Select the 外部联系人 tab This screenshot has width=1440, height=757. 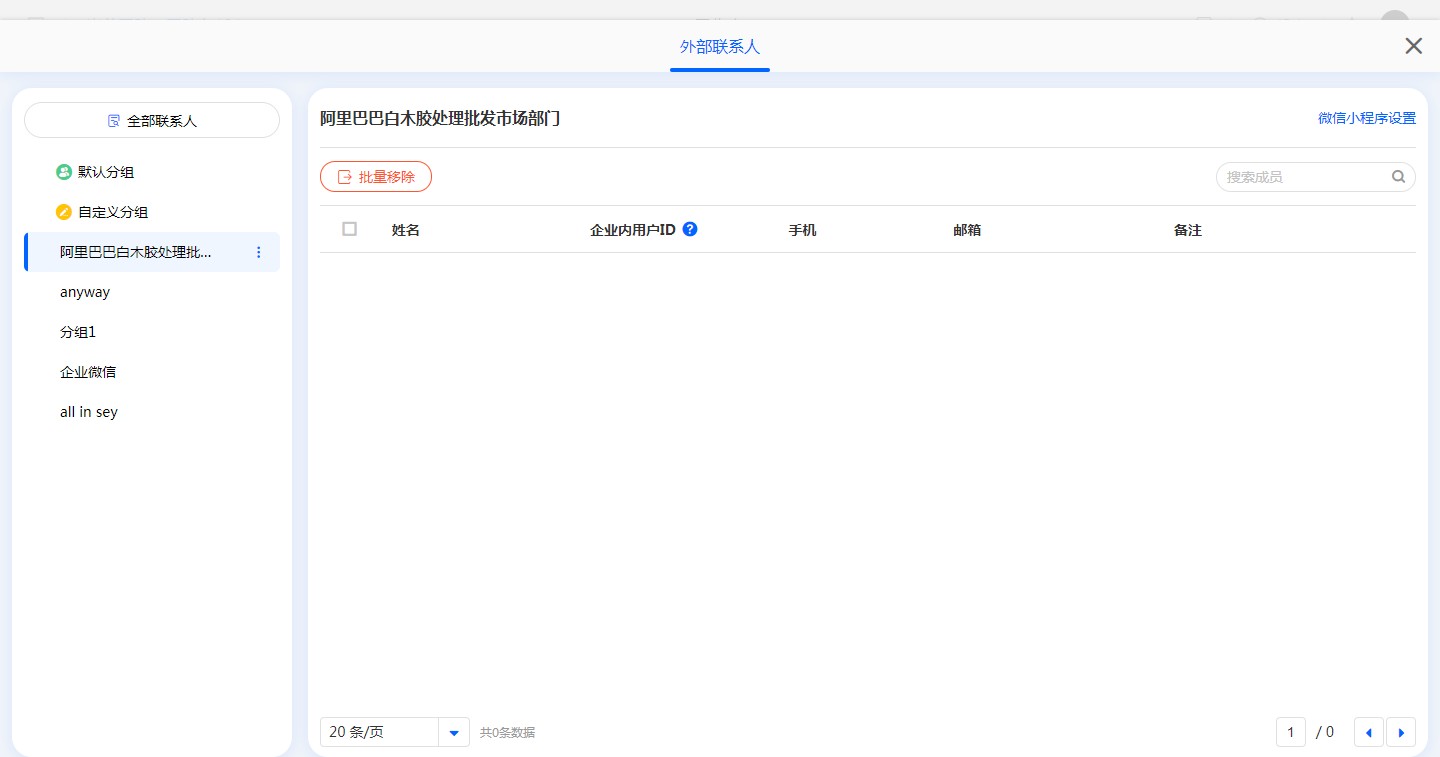pyautogui.click(x=719, y=47)
